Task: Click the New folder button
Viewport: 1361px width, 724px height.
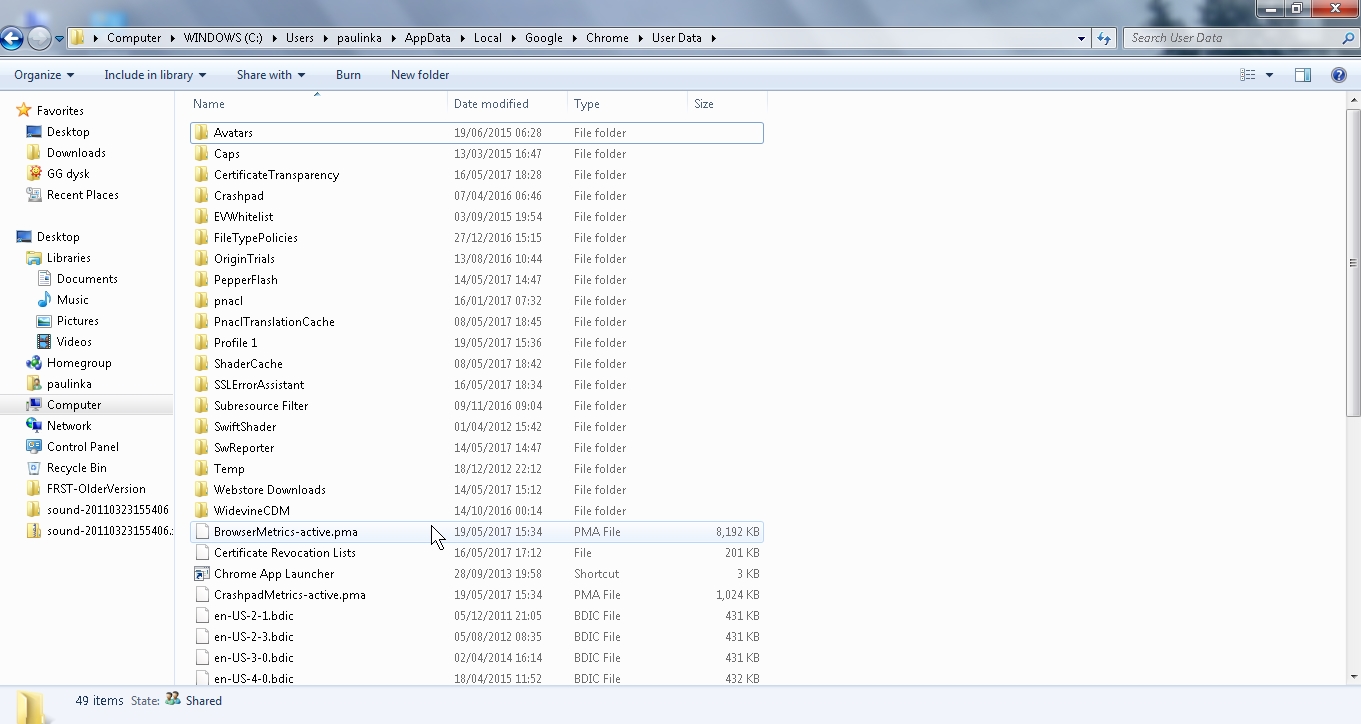Action: coord(420,75)
